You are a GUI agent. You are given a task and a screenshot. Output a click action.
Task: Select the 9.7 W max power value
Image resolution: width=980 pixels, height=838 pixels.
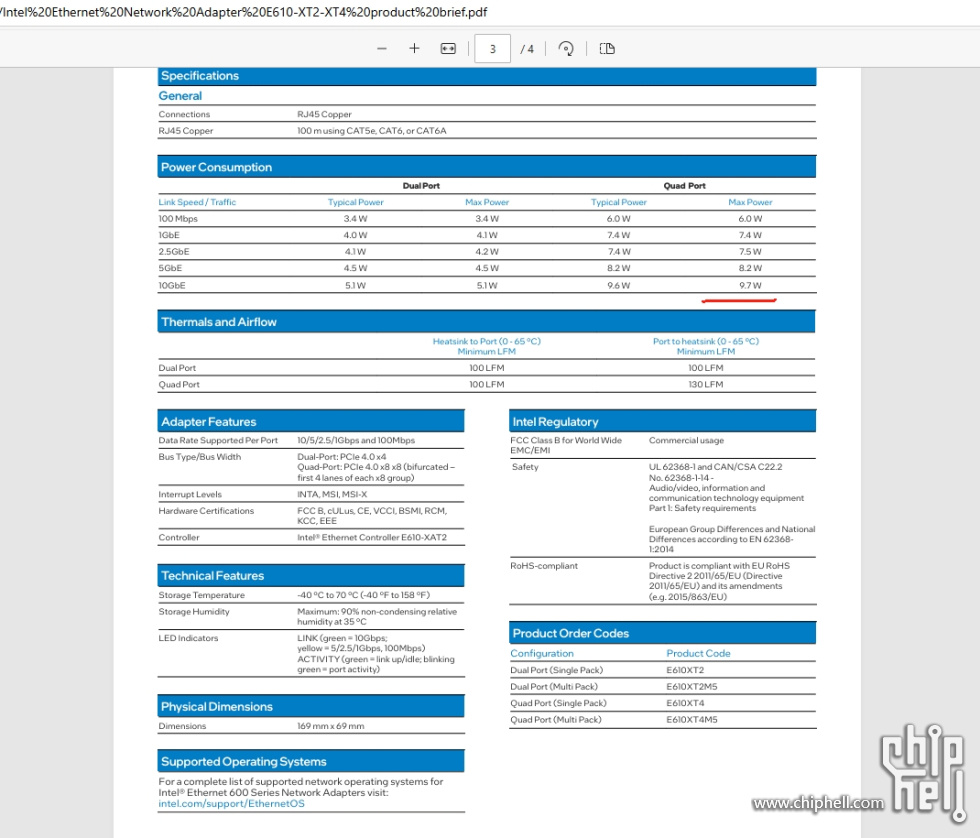click(x=750, y=286)
